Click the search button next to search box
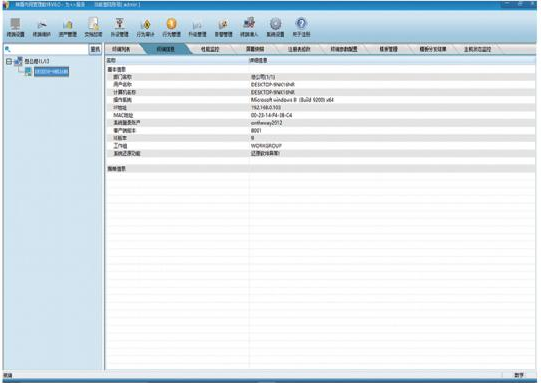Image resolution: width=541 pixels, height=383 pixels. [x=95, y=49]
